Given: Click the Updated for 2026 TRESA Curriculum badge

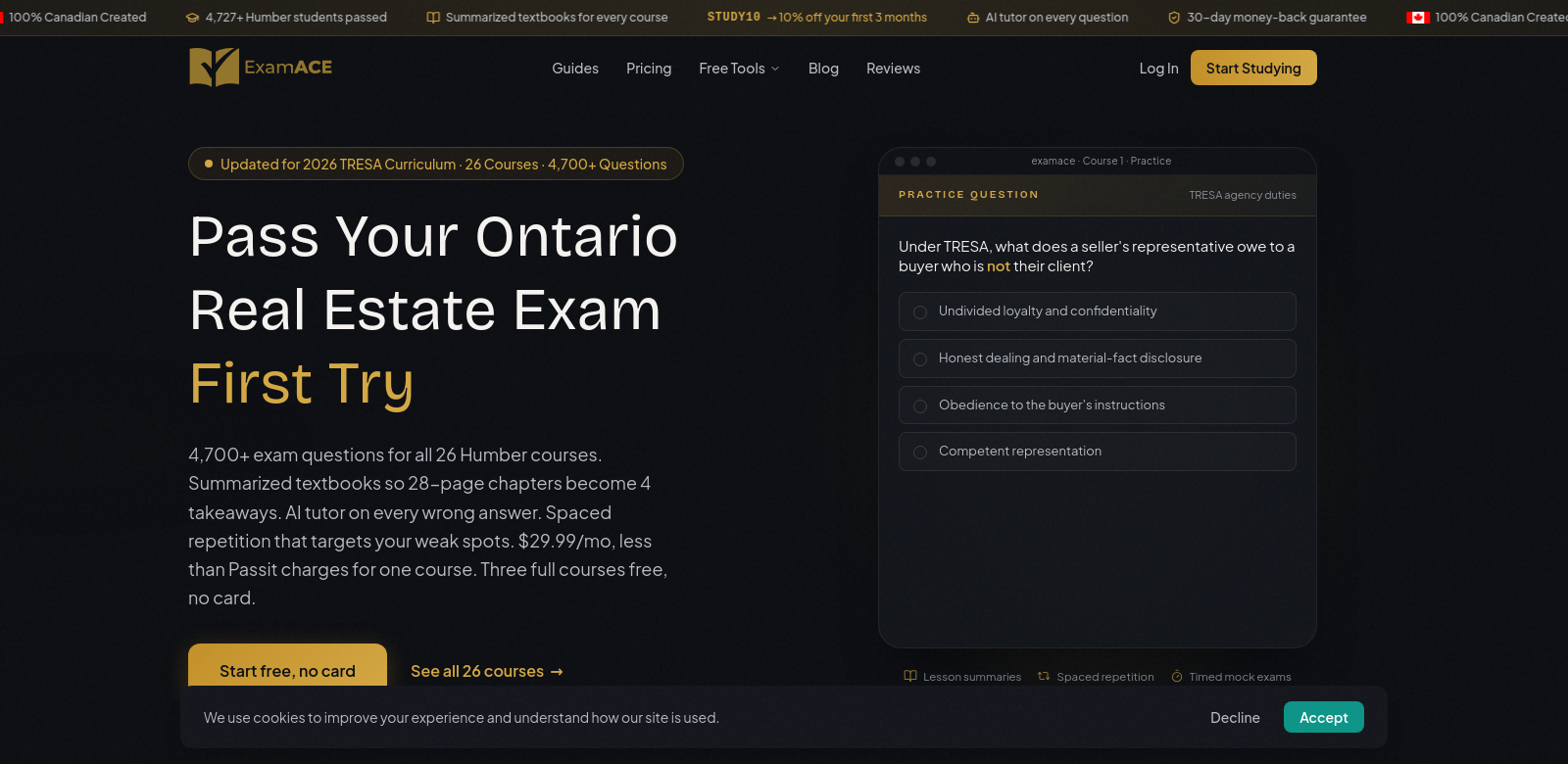Looking at the screenshot, I should (436, 164).
